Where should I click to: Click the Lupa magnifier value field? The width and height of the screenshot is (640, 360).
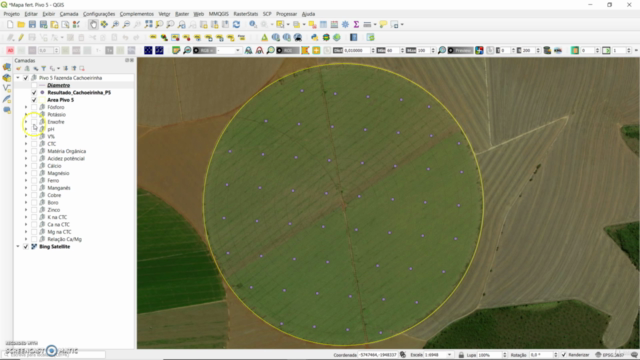pyautogui.click(x=489, y=355)
